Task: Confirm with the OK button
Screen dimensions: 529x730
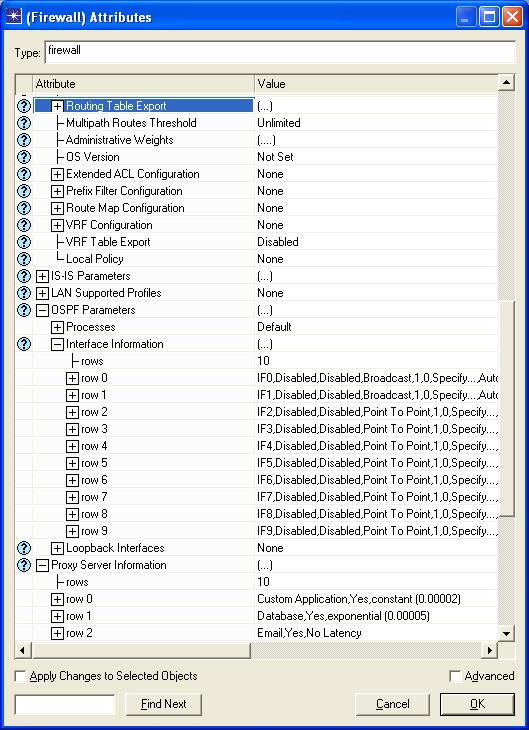Action: tap(477, 704)
